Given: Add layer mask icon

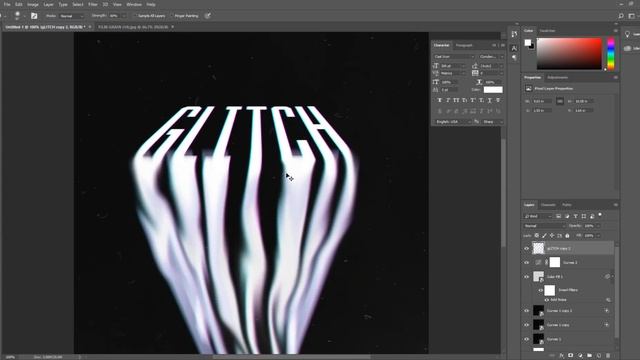Looking at the screenshot, I should pos(571,356).
